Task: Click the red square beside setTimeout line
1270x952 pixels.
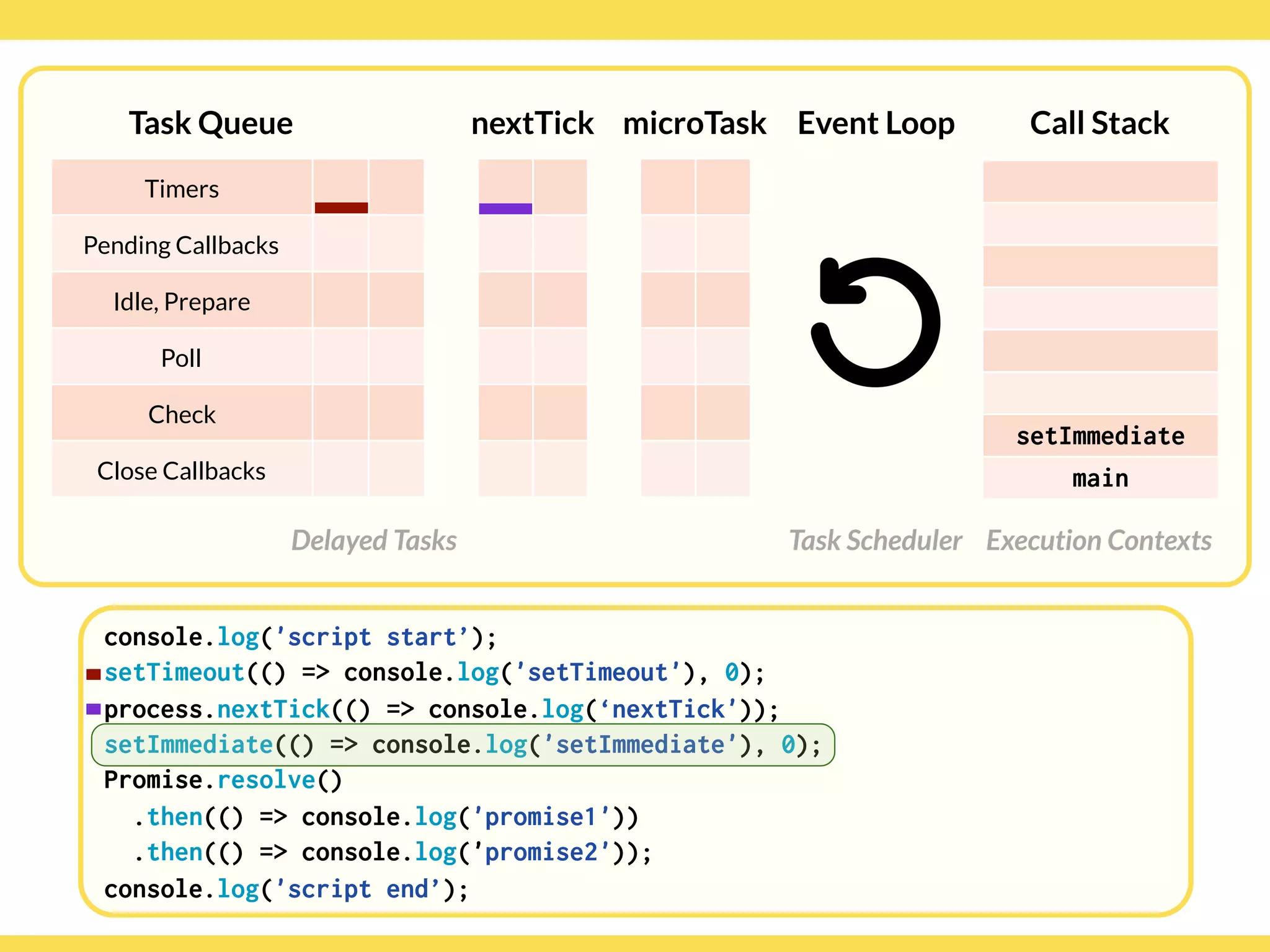Action: coord(94,674)
